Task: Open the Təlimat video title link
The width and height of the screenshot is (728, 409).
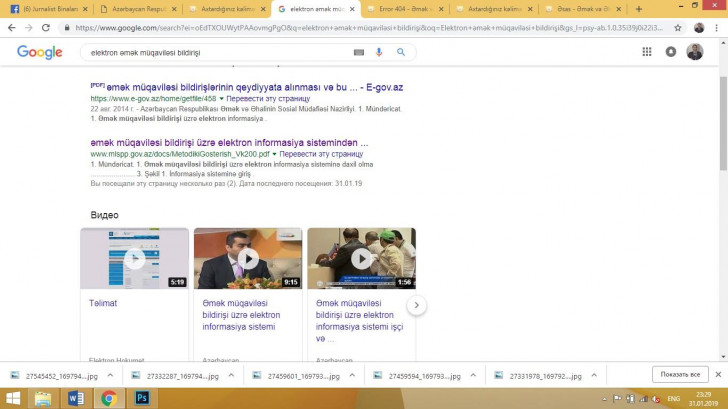Action: 103,303
